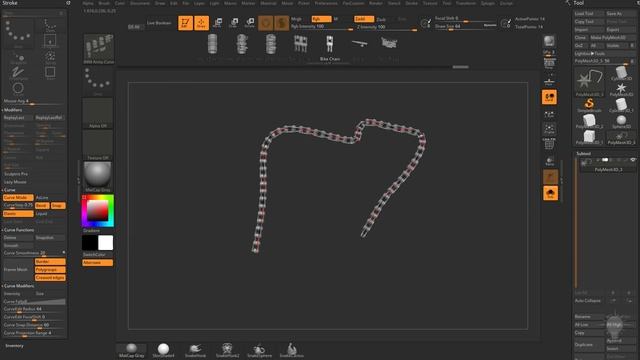
Task: Open the IMM Army Curve brush selector
Action: [x=98, y=49]
